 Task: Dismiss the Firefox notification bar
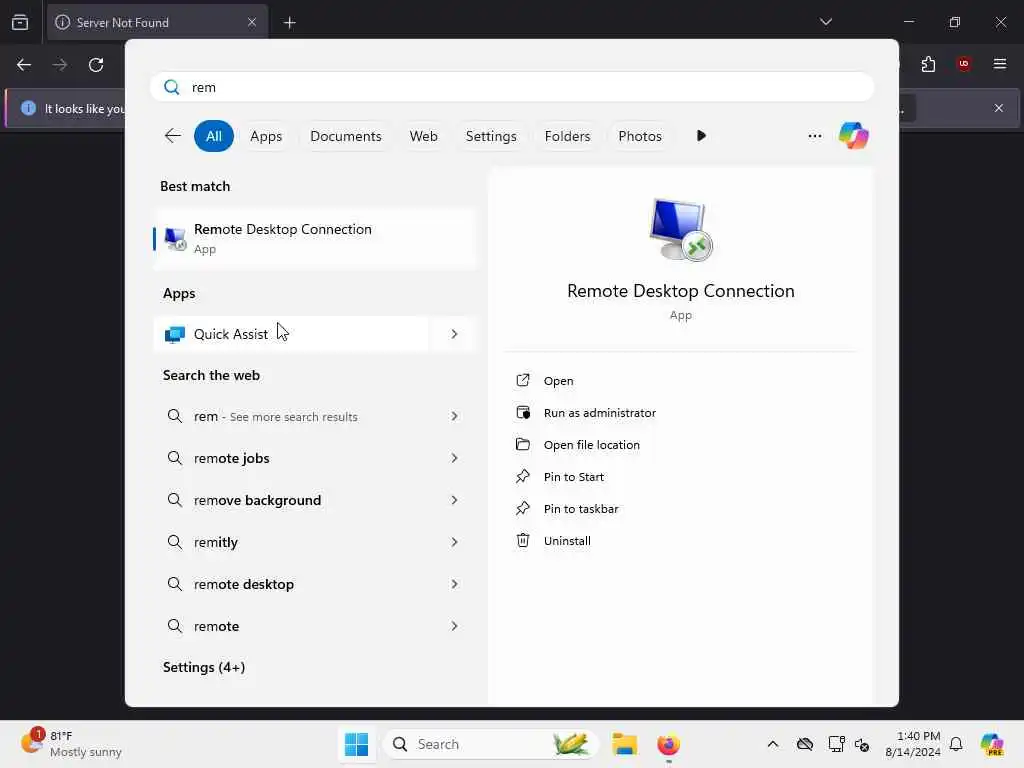pos(999,108)
